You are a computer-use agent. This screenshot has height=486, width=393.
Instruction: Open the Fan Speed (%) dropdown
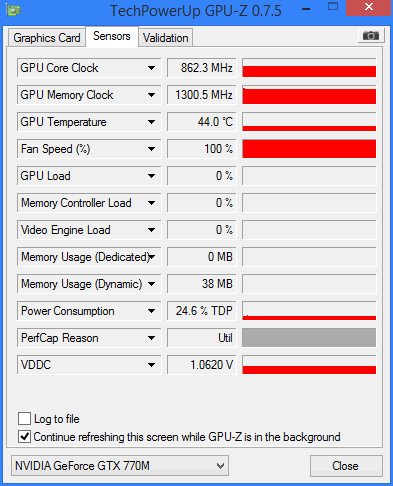(151, 149)
